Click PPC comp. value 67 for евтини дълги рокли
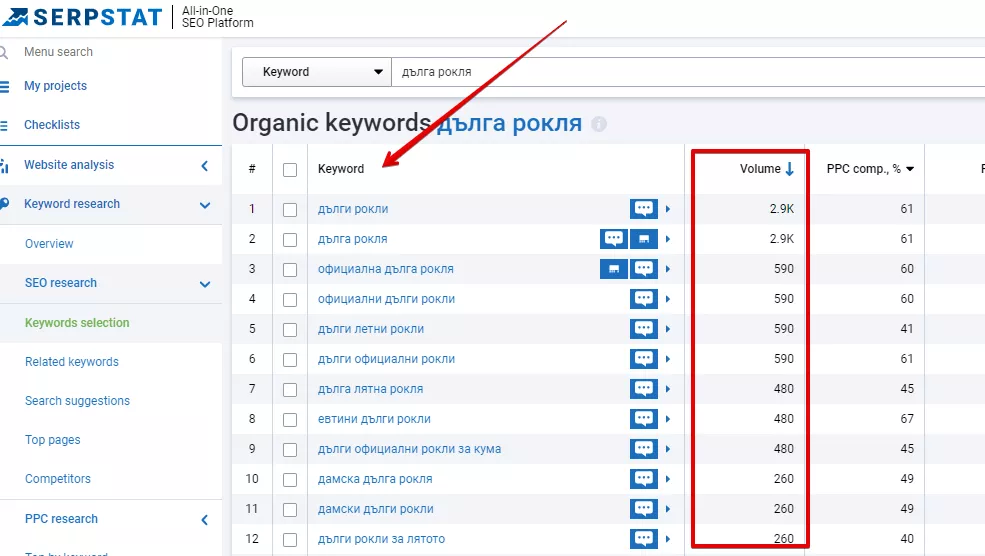The image size is (985, 556). 906,419
